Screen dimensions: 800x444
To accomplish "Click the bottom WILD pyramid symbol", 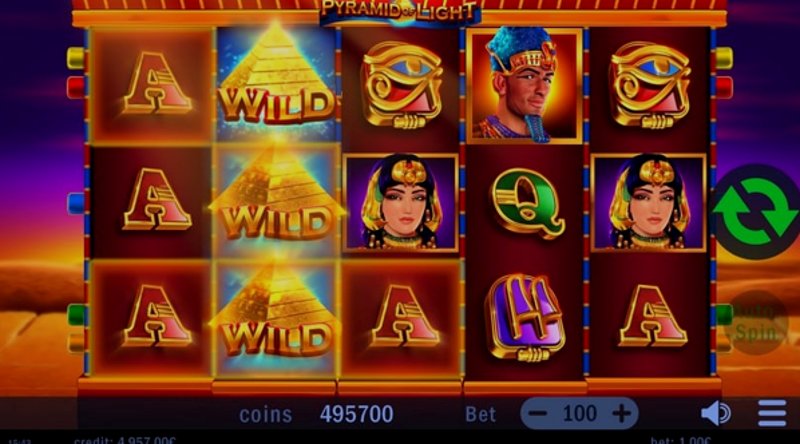I will (x=276, y=320).
